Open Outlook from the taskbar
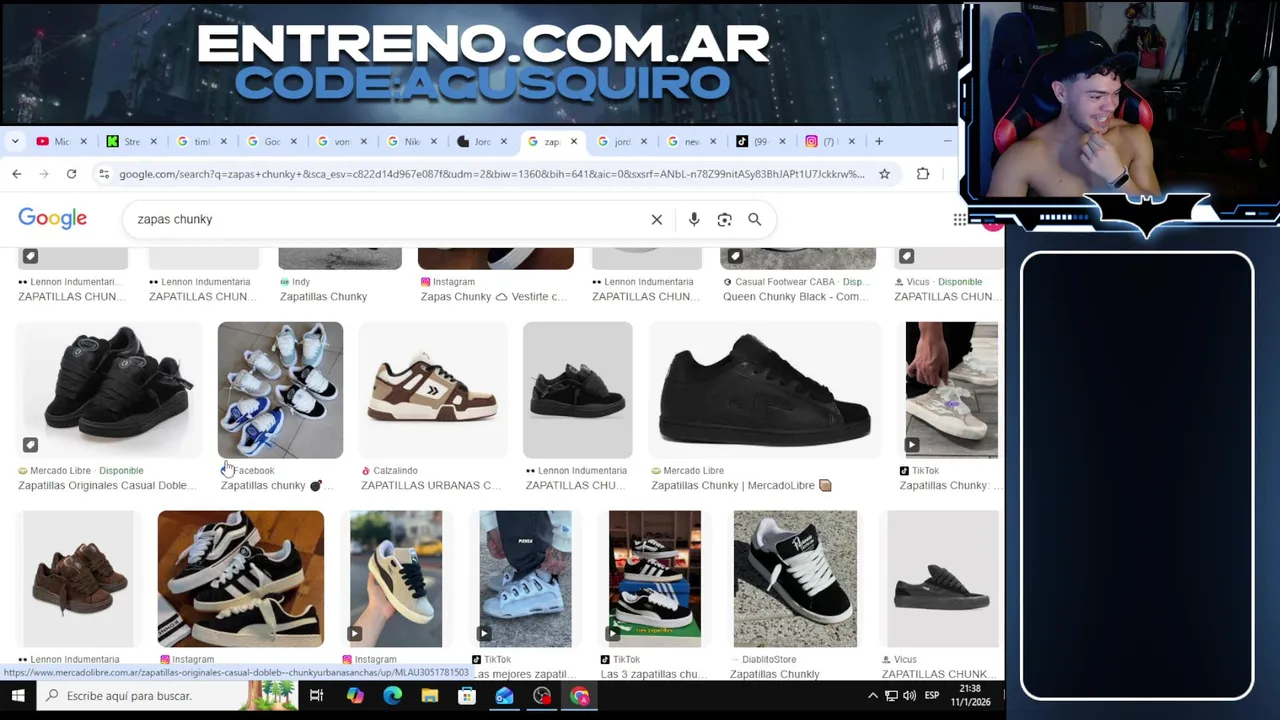Viewport: 1280px width, 720px height. (504, 696)
